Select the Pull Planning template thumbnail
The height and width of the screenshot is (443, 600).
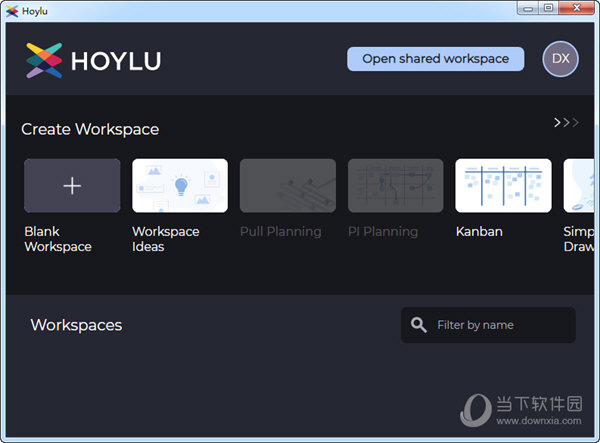tap(288, 186)
